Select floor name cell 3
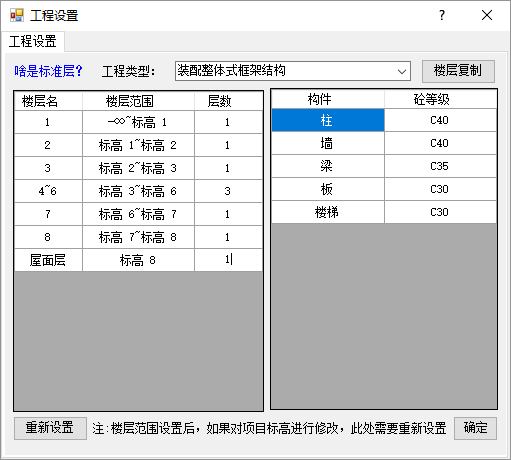Screen dimensions: 511x460 [48, 168]
